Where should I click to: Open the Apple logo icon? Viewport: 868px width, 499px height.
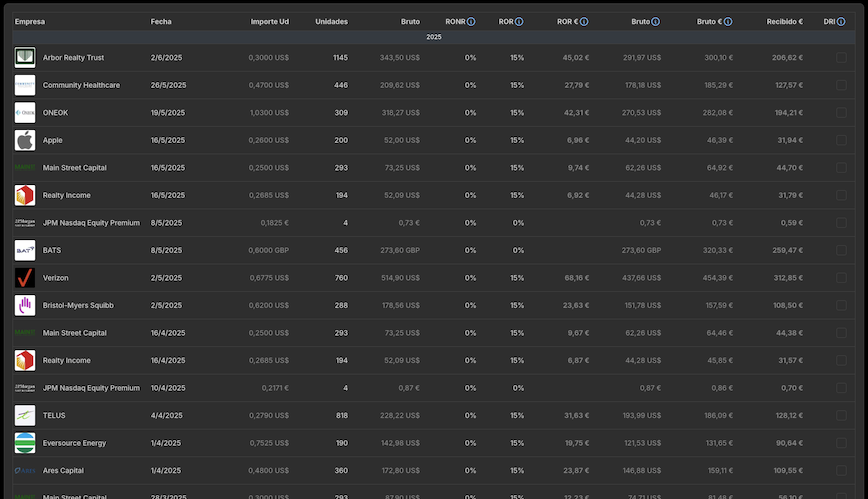pos(25,140)
